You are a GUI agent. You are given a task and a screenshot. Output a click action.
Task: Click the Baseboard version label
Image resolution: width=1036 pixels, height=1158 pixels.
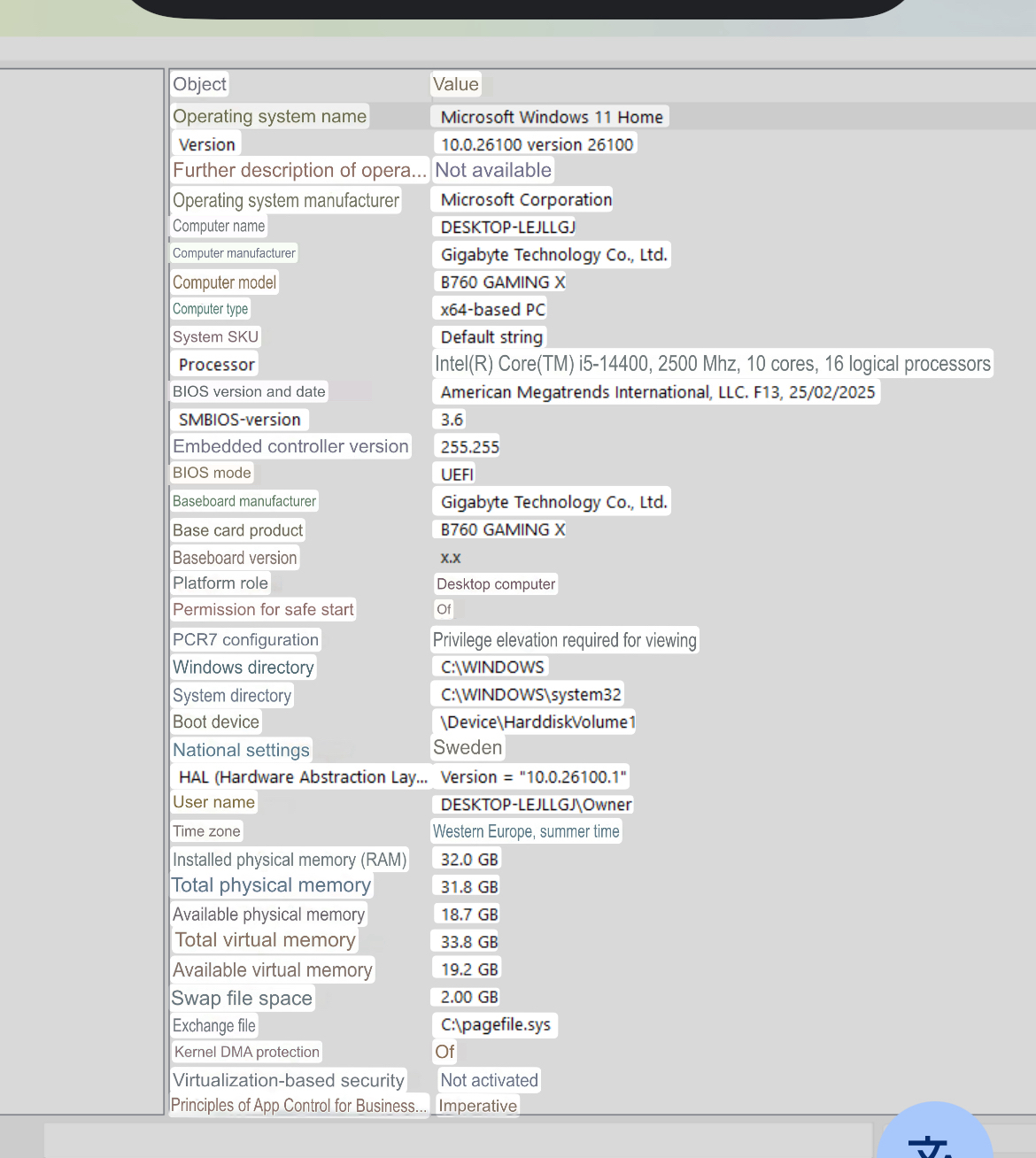(235, 558)
